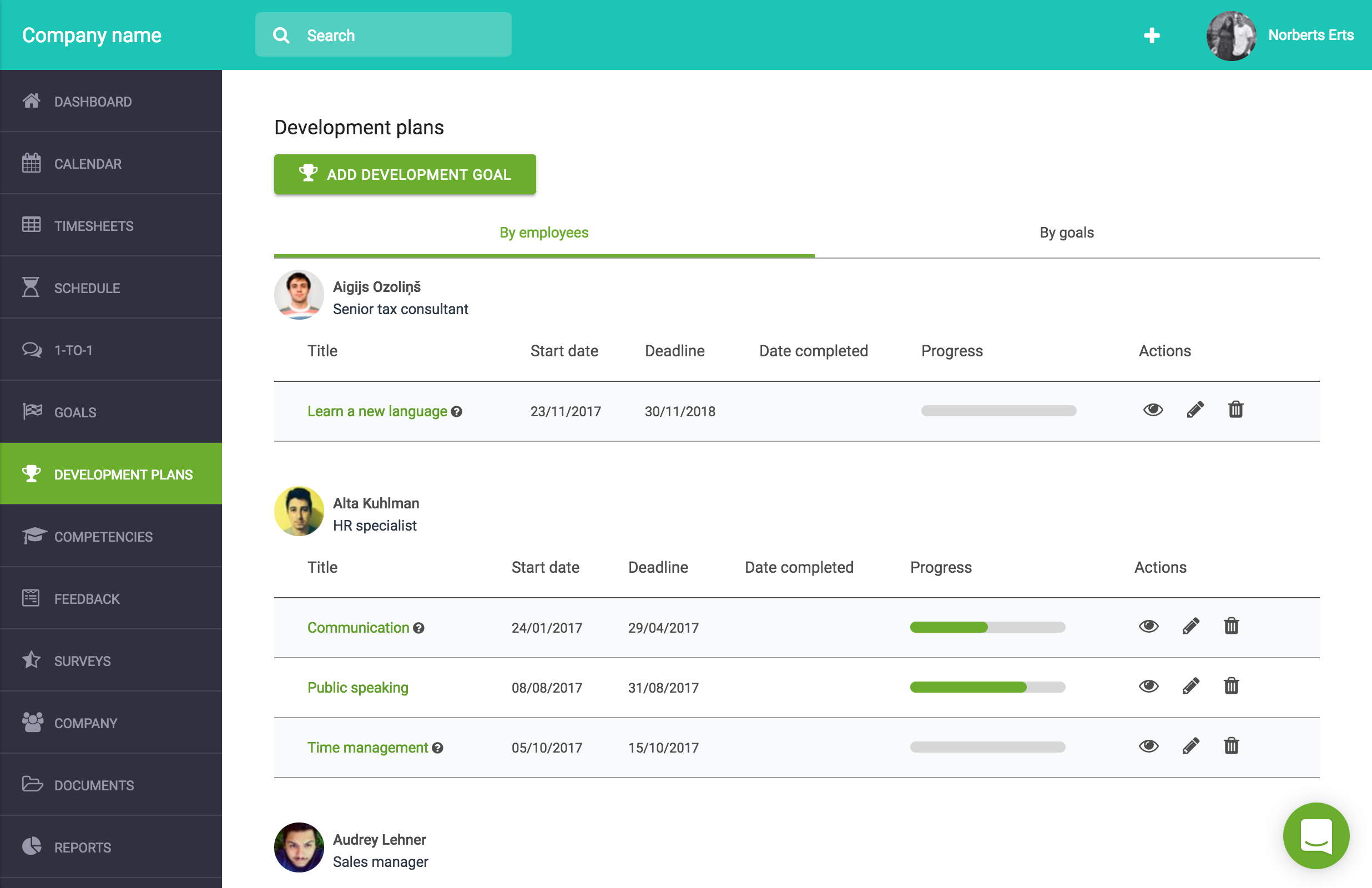This screenshot has width=1372, height=888.
Task: Click Alta Kuhlman employee name
Action: pyautogui.click(x=376, y=503)
